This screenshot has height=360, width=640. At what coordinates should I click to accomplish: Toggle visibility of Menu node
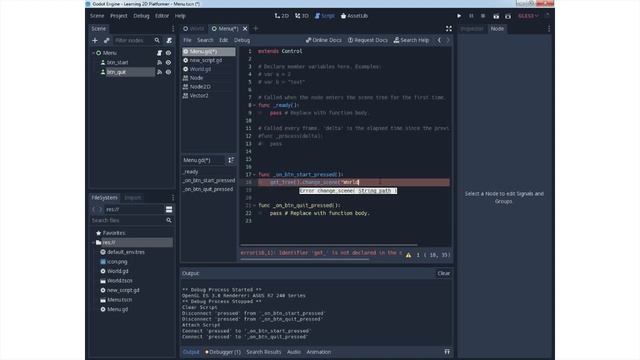[x=168, y=53]
